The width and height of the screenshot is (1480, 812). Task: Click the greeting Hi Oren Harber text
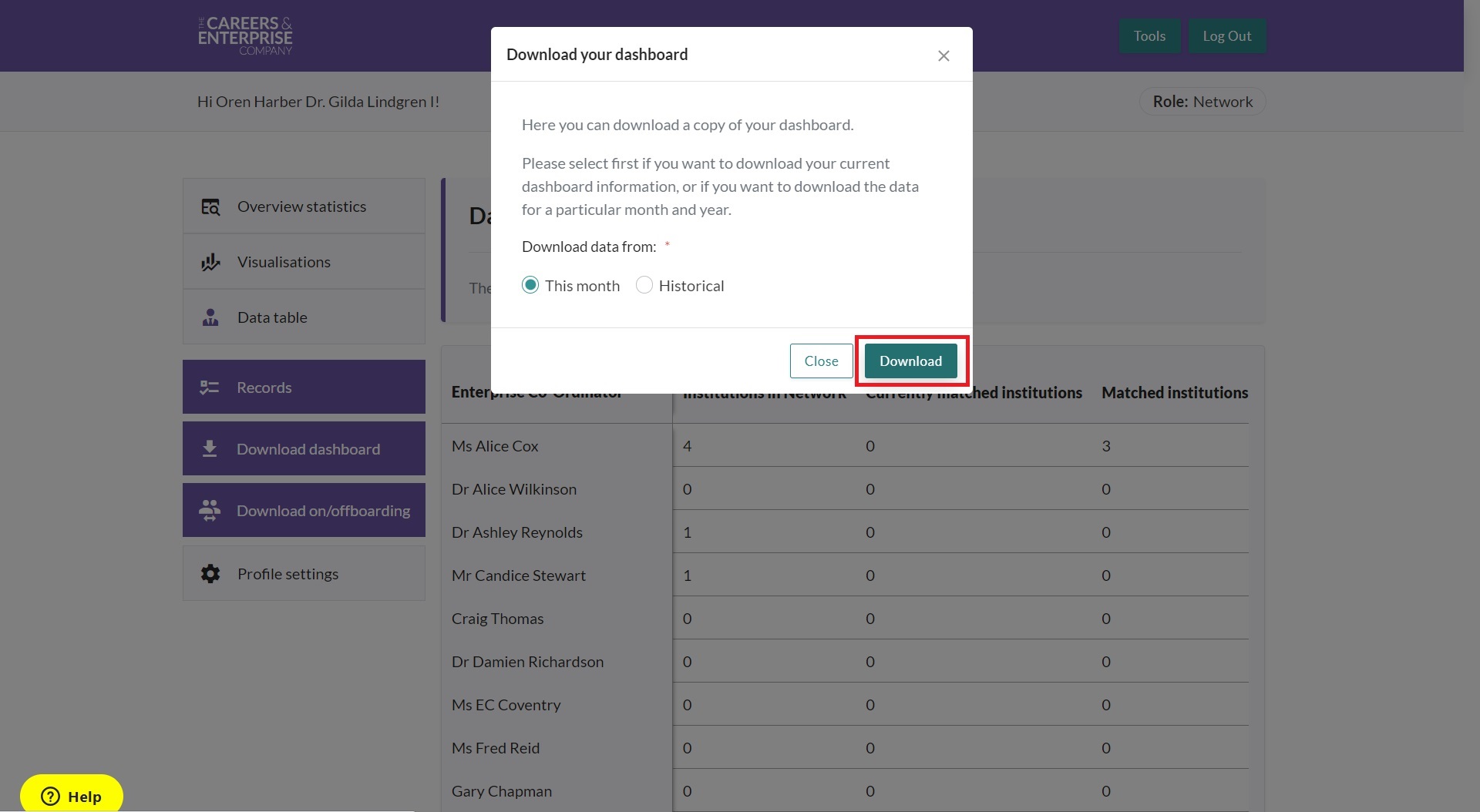[318, 102]
